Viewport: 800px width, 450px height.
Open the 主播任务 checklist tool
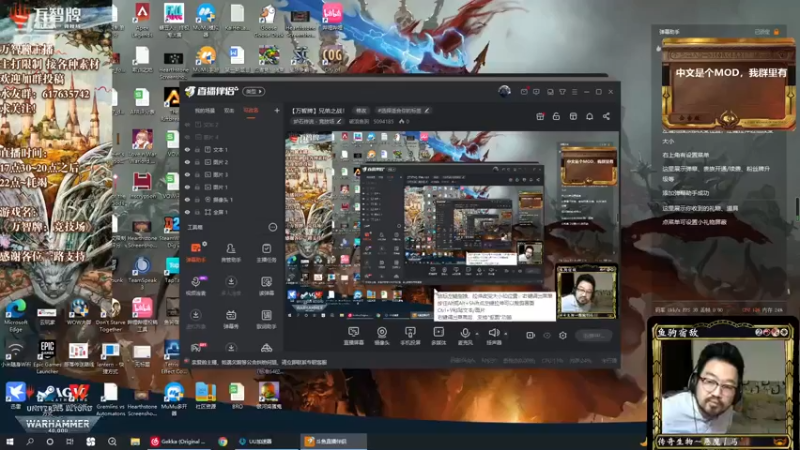coord(266,252)
